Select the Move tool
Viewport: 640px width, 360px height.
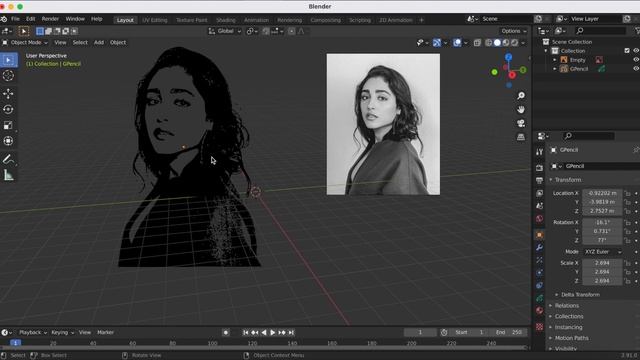[x=8, y=93]
